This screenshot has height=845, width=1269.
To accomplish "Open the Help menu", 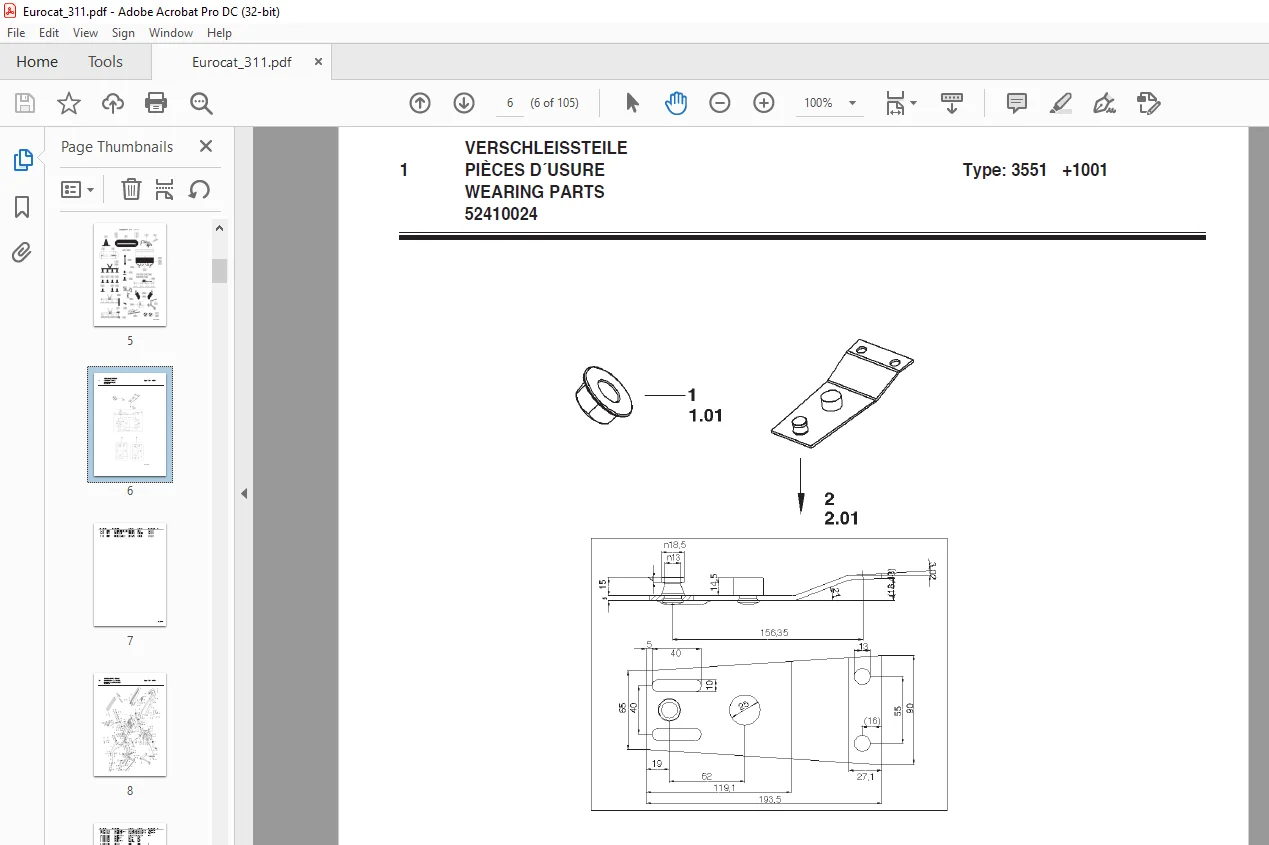I will tap(219, 33).
